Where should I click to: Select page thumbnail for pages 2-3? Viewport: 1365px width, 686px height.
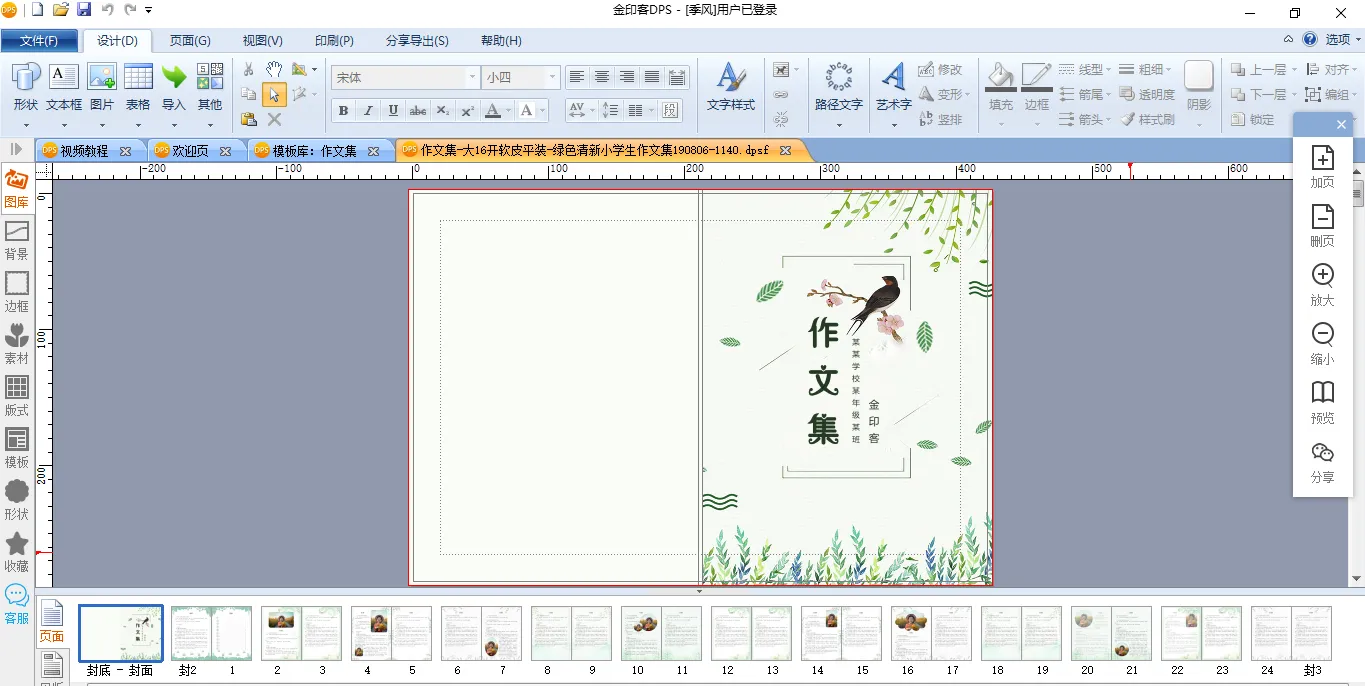coord(301,634)
